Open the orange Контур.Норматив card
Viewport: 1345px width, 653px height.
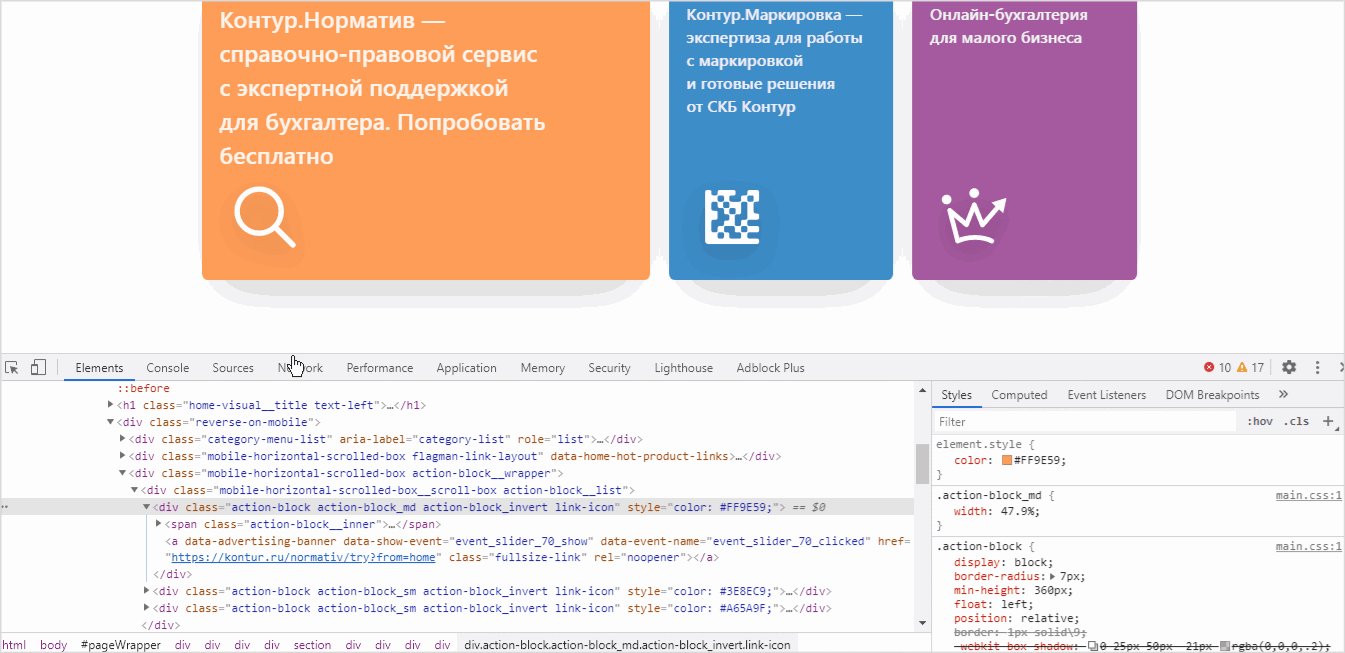coord(426,140)
